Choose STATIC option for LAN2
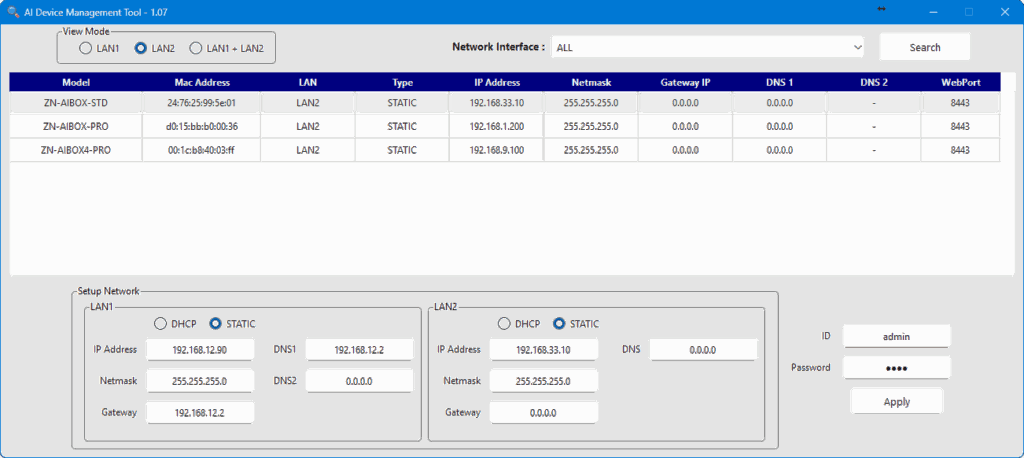 (559, 324)
